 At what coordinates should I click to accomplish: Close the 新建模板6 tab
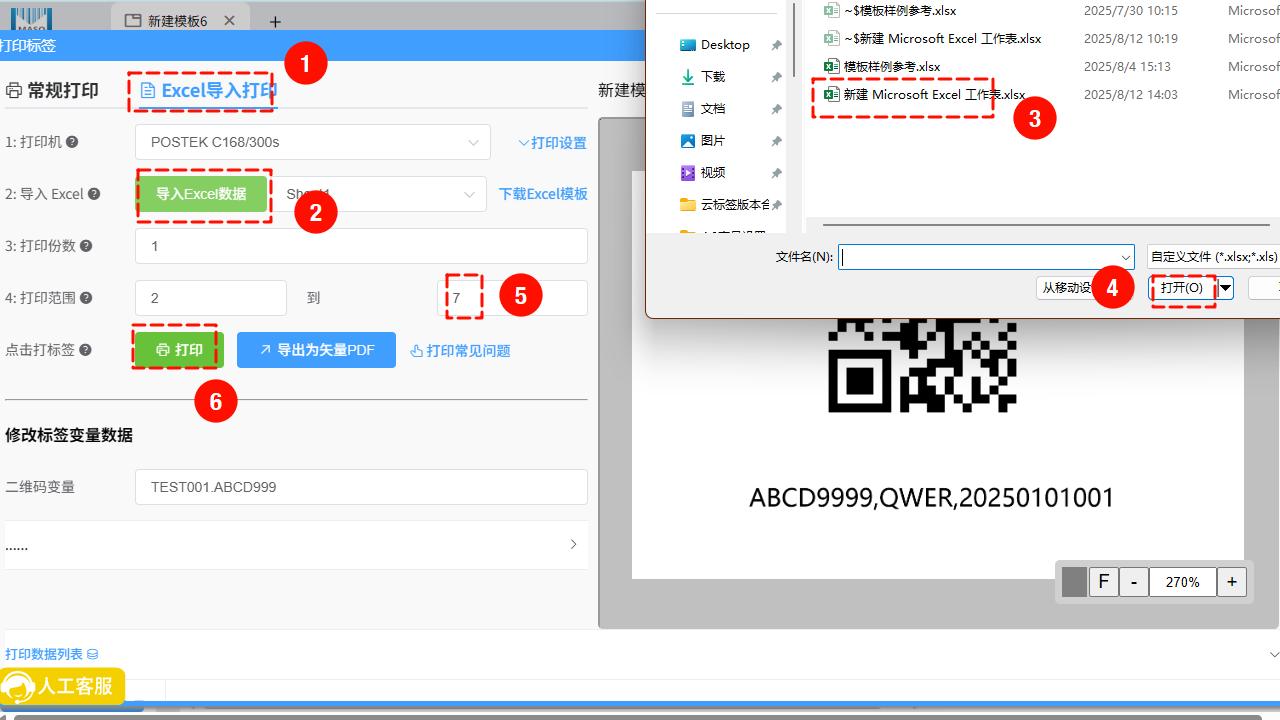(230, 21)
